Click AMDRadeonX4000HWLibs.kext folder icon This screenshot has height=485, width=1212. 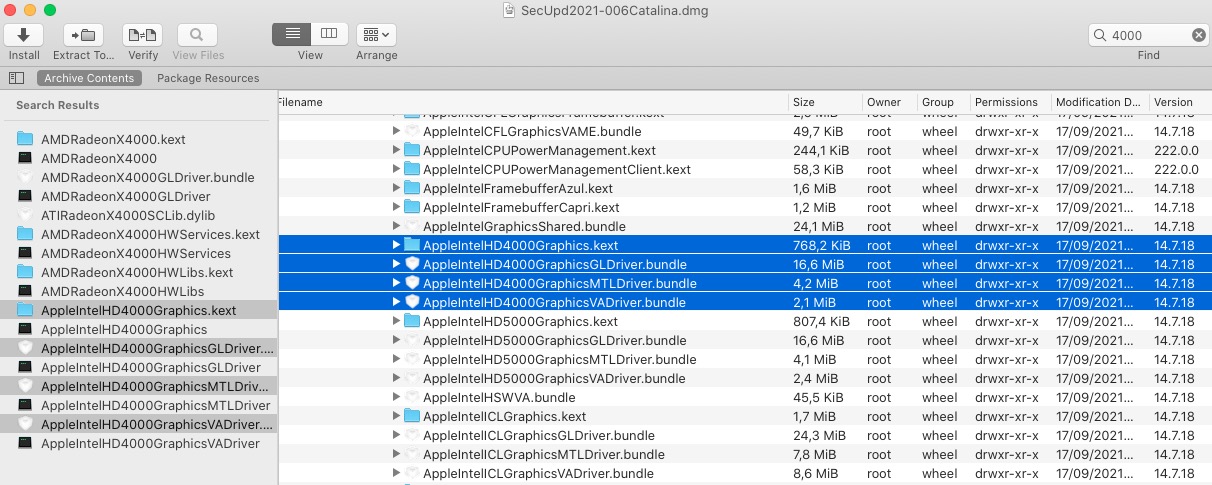[25, 272]
